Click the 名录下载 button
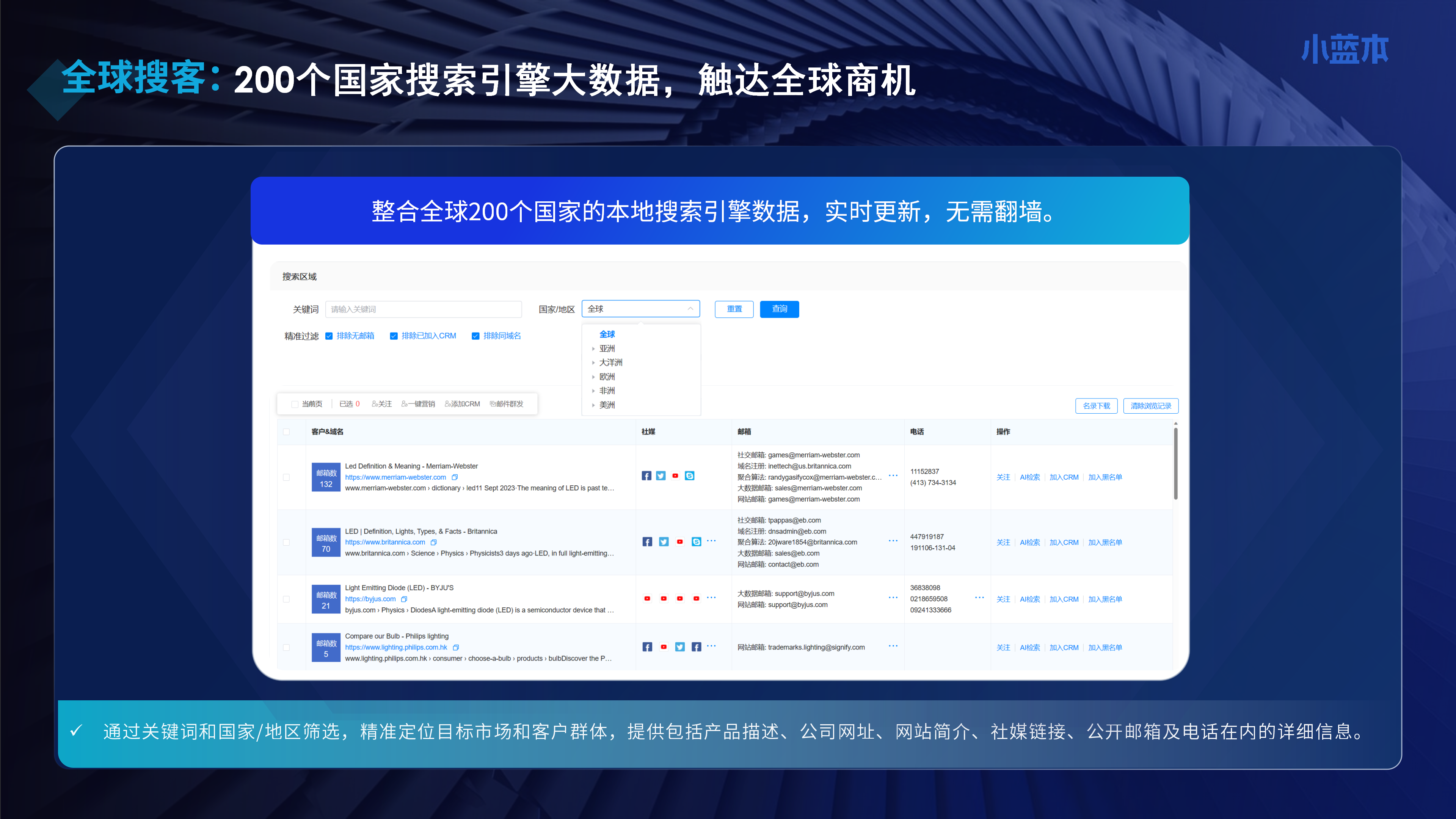 [1096, 406]
